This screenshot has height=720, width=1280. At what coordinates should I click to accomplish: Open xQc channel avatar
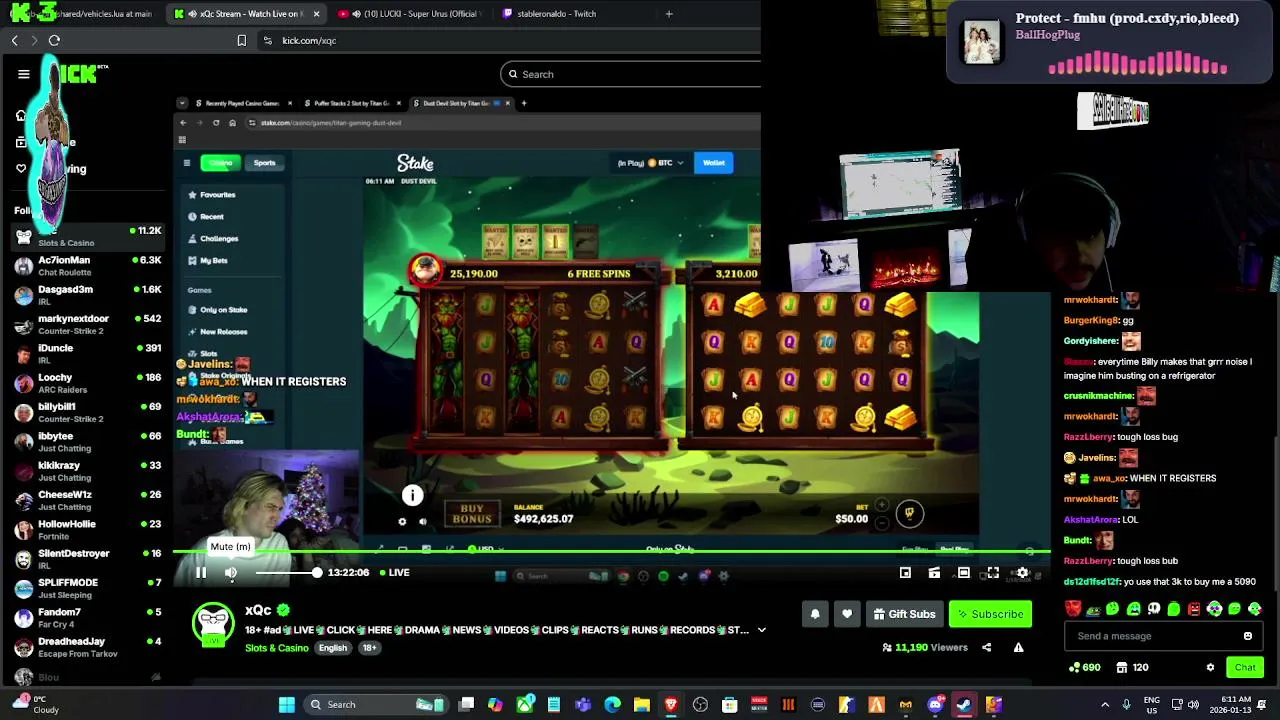coord(213,624)
